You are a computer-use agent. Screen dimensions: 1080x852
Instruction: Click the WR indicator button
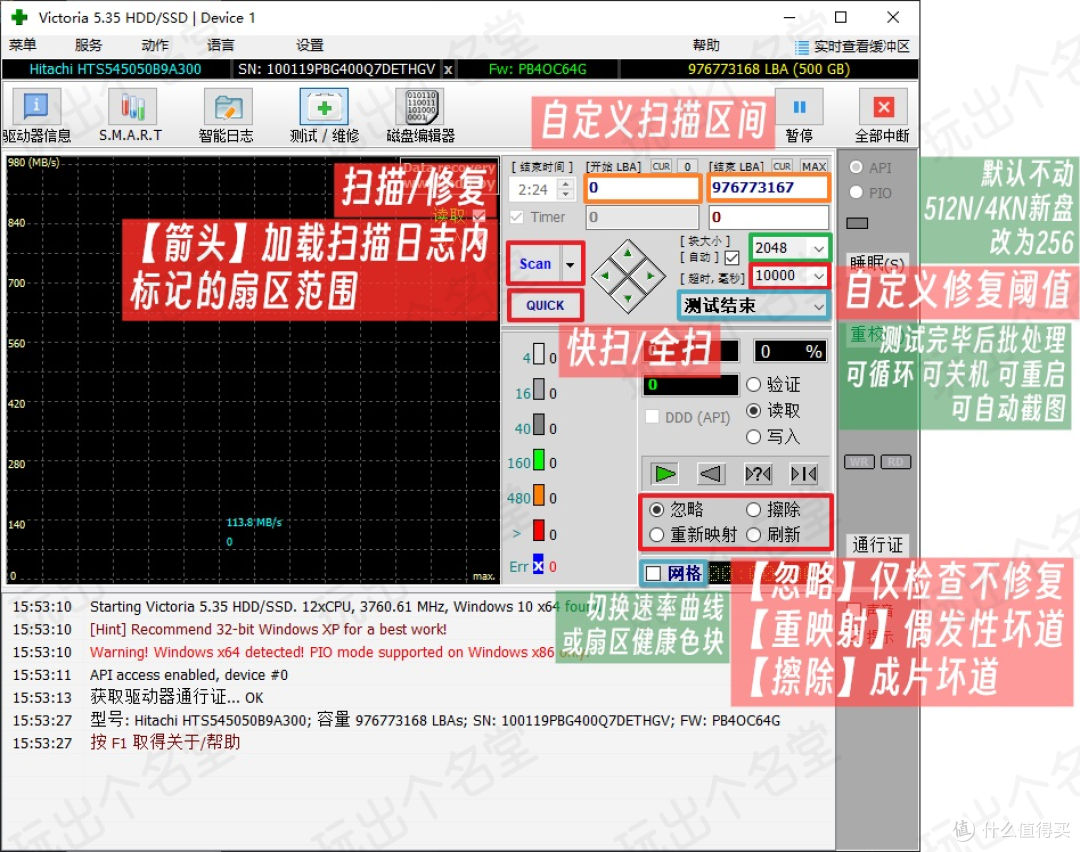(859, 461)
